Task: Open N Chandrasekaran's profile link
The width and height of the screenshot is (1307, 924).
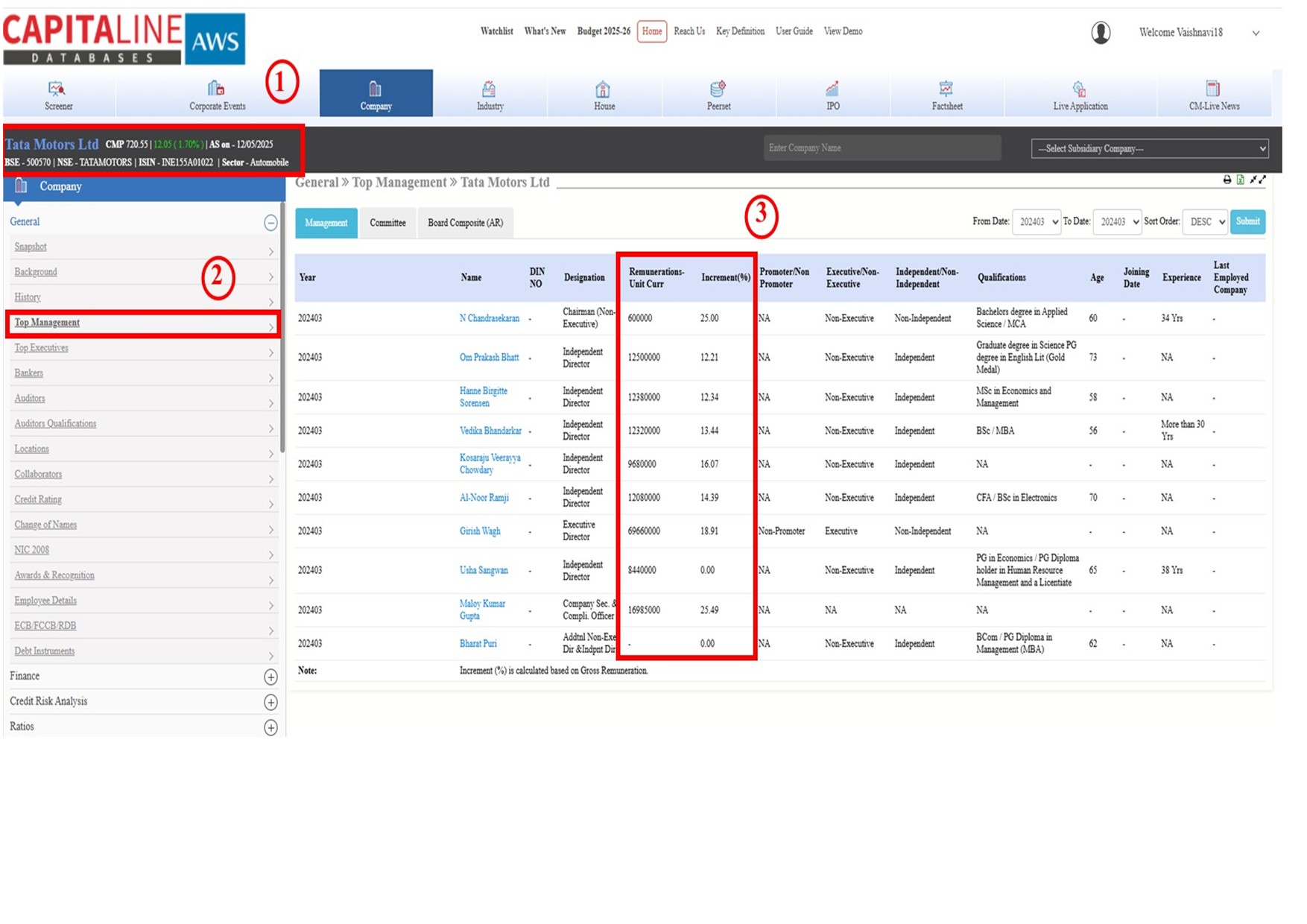Action: click(490, 318)
